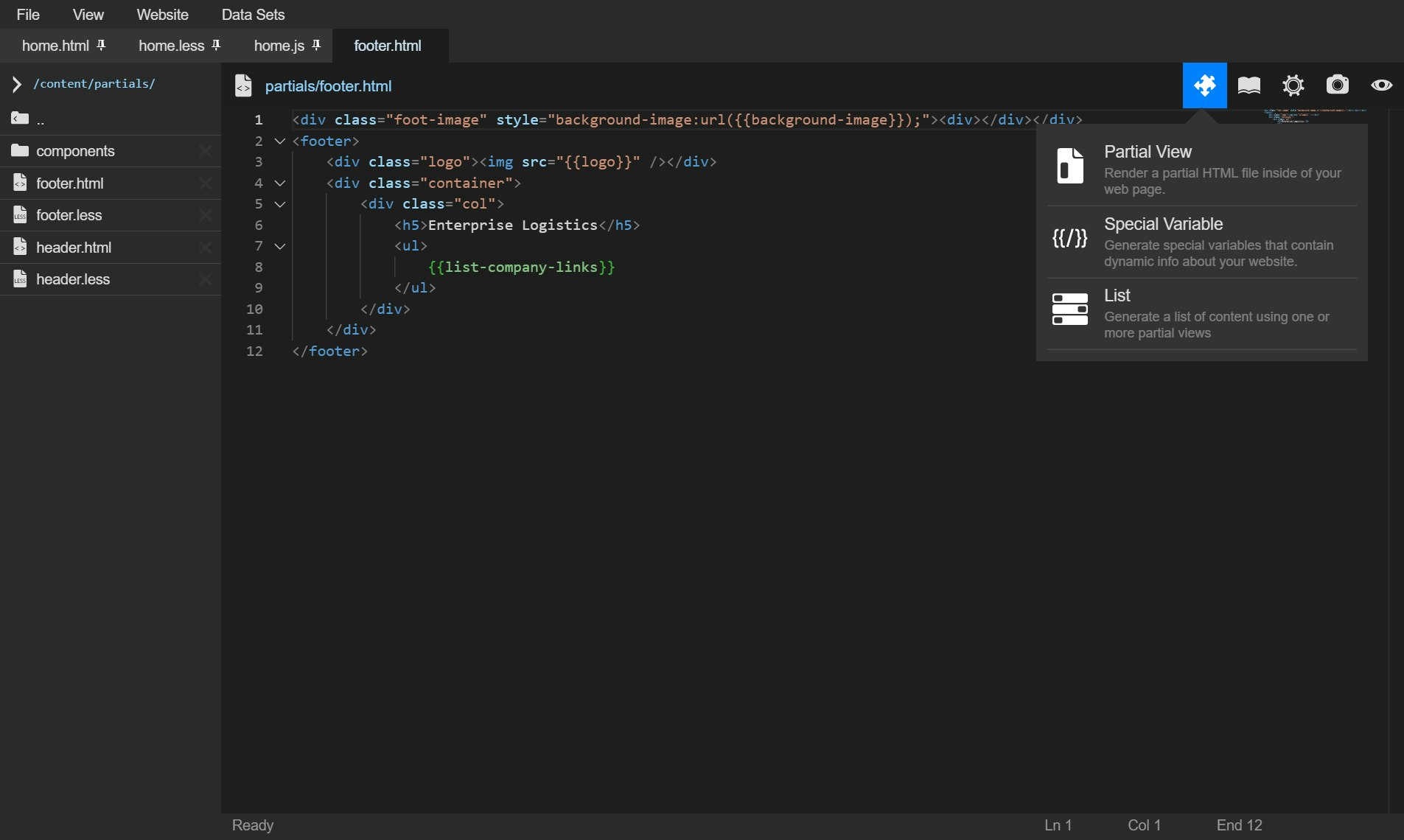This screenshot has width=1404, height=840.
Task: Collapse the footer tag fold on line 2
Action: coord(280,141)
